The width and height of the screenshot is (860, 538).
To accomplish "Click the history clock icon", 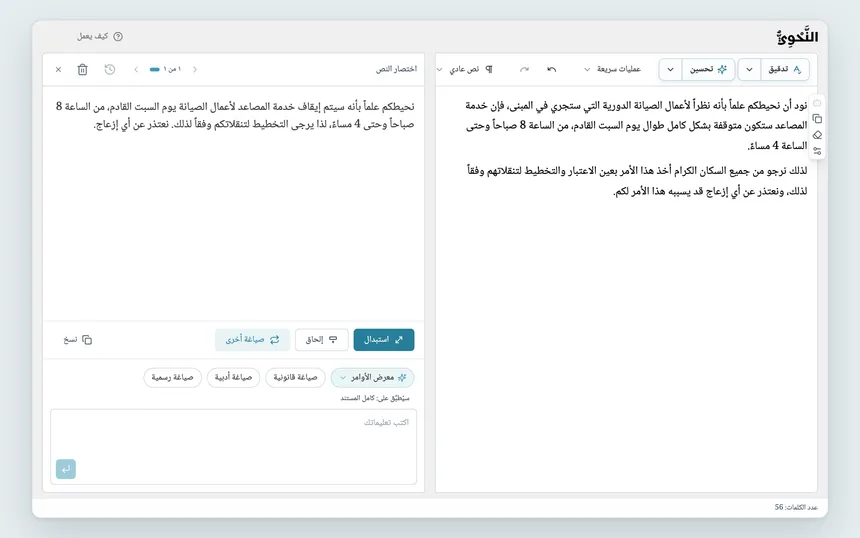I will pos(110,70).
